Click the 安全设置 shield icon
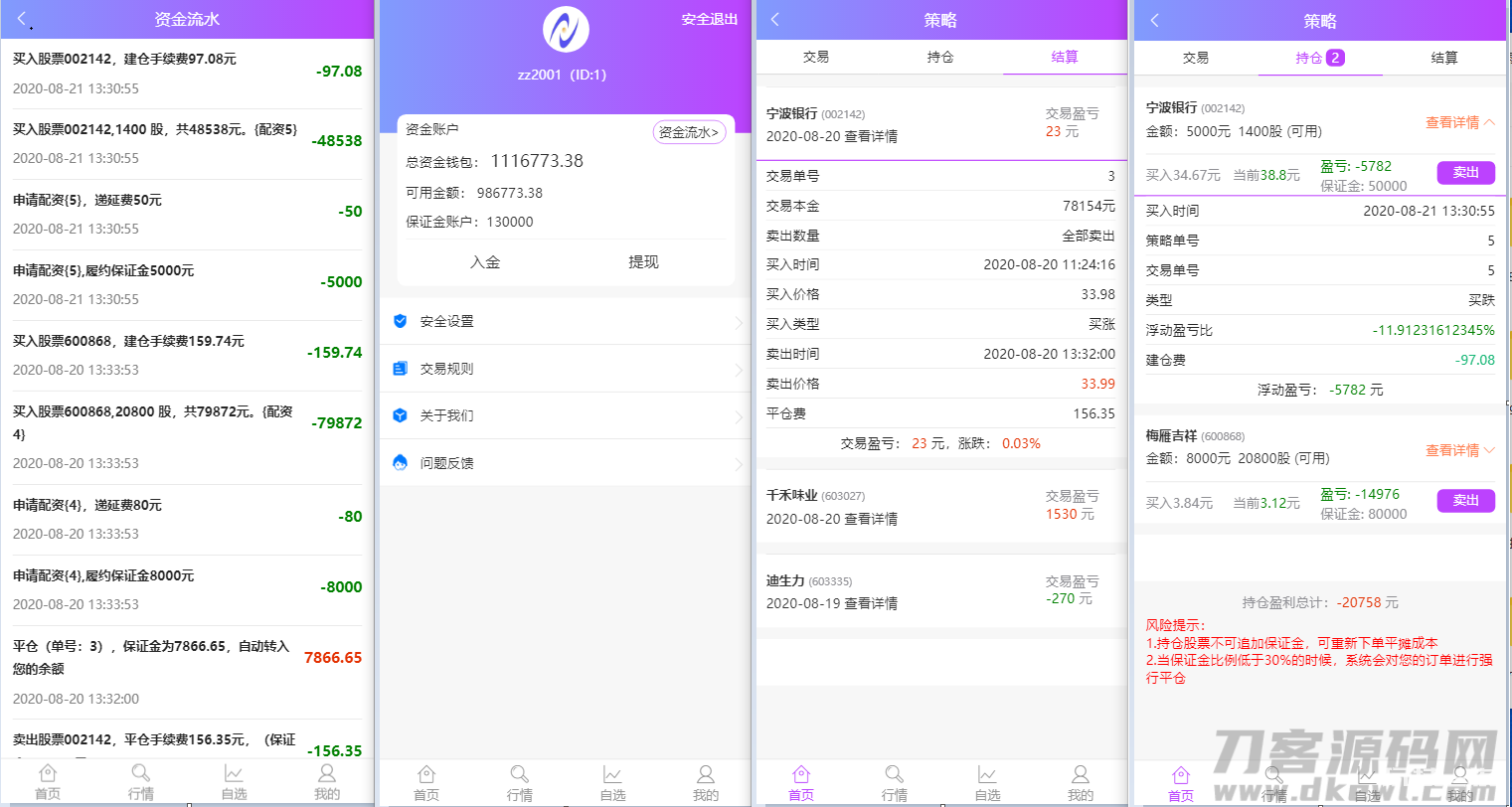The image size is (1512, 807). (x=401, y=321)
